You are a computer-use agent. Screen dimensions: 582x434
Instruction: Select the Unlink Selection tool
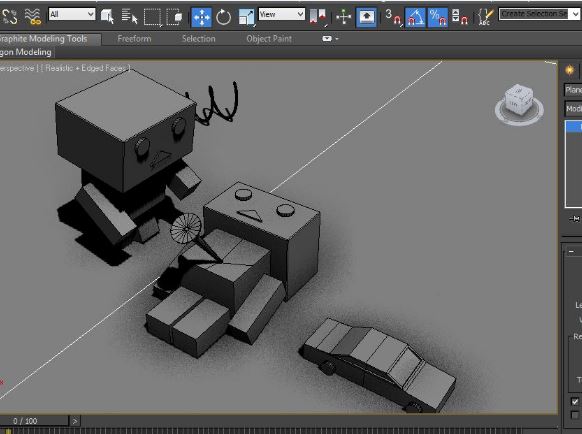[x=9, y=17]
